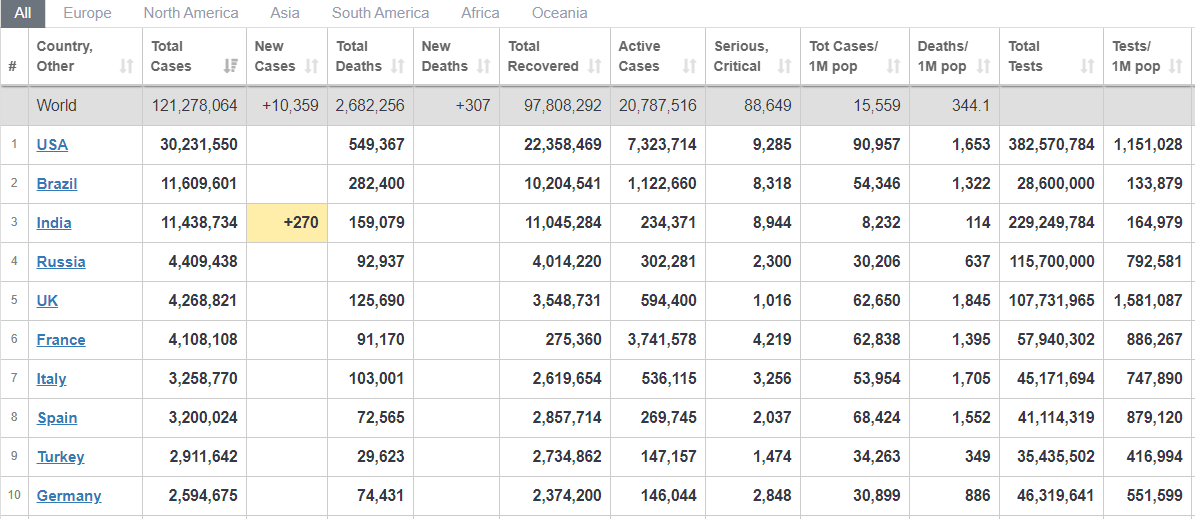Click Italy total deaths 103,001
Screen dimensions: 1195x519
point(376,379)
